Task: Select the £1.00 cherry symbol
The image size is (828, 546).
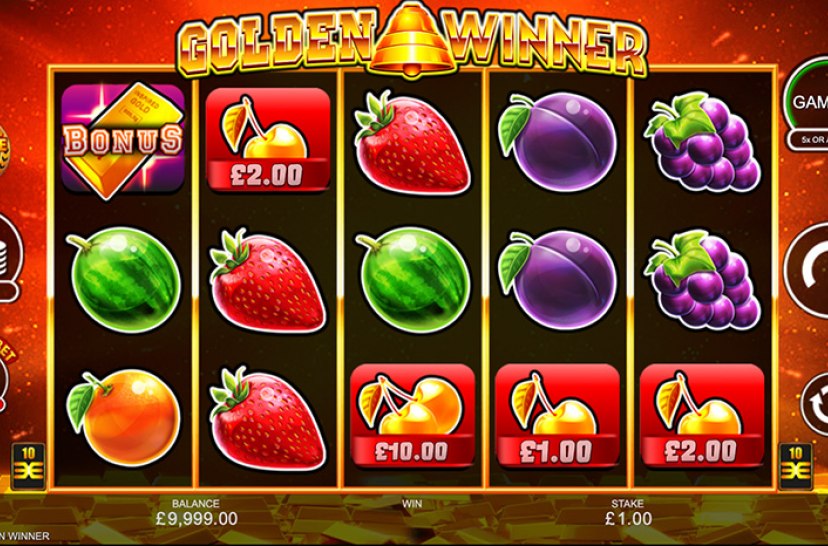Action: (x=557, y=416)
